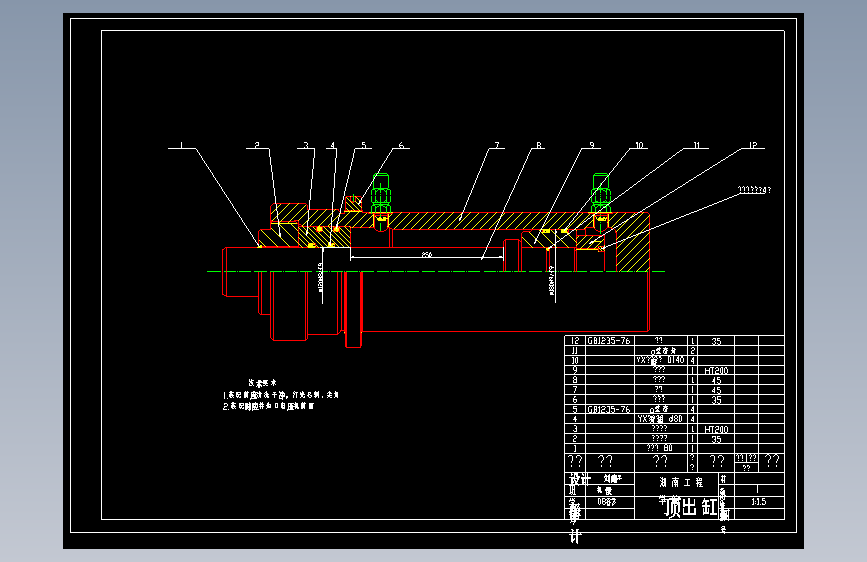Click balloon number 8 above the cylinder

(539, 145)
